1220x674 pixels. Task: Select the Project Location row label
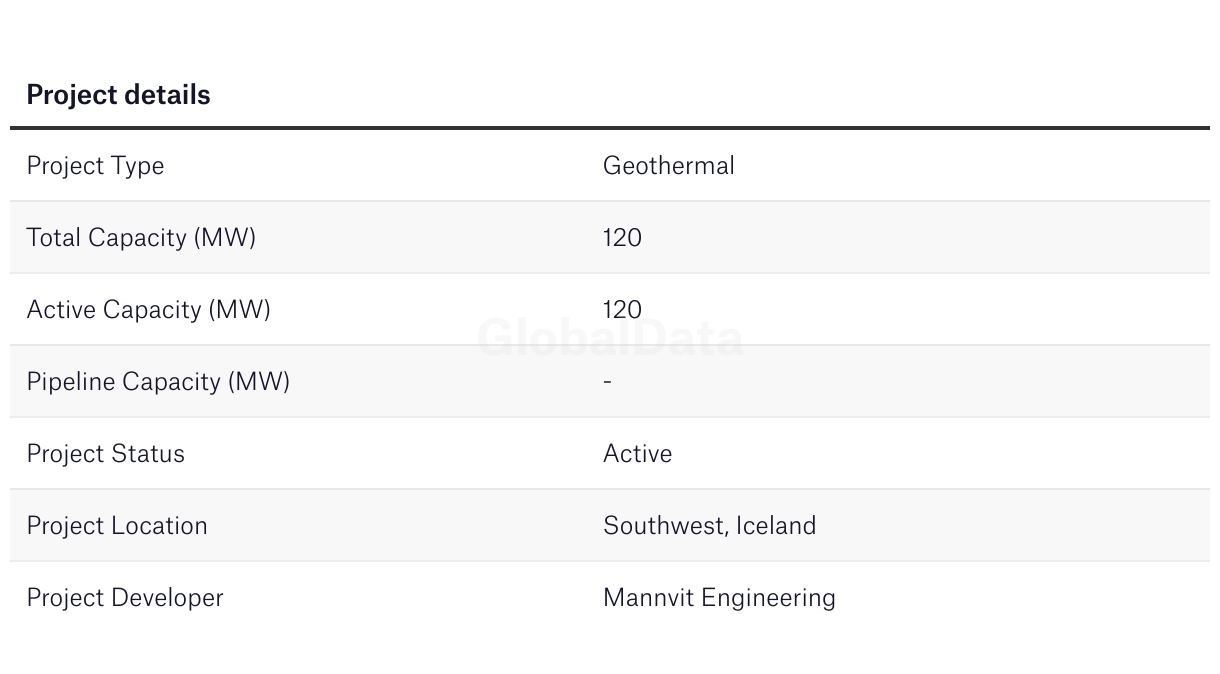tap(117, 526)
